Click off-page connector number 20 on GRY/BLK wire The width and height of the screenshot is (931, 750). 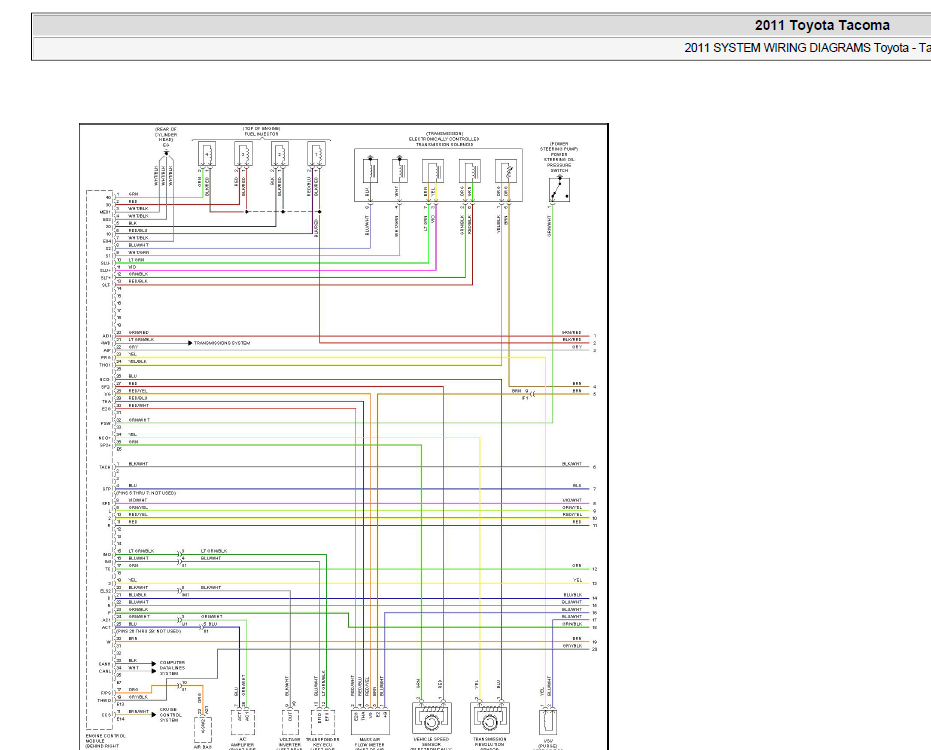click(x=594, y=649)
